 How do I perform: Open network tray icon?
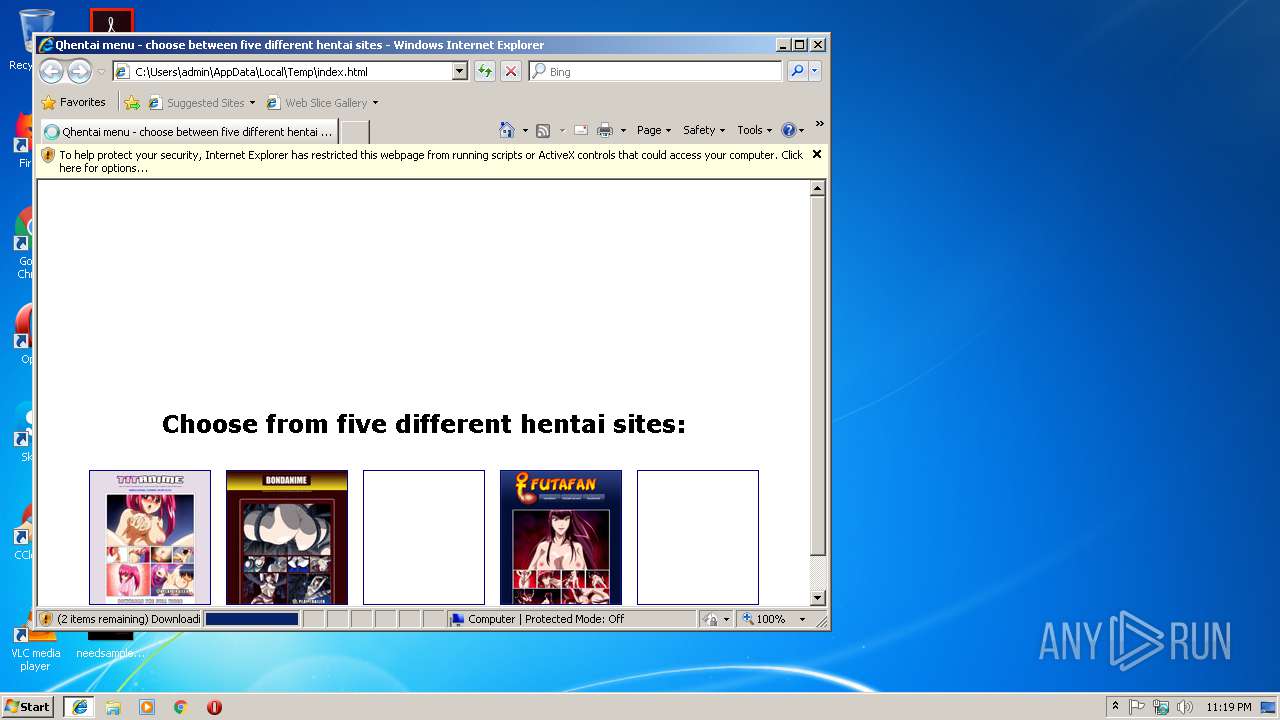1161,707
